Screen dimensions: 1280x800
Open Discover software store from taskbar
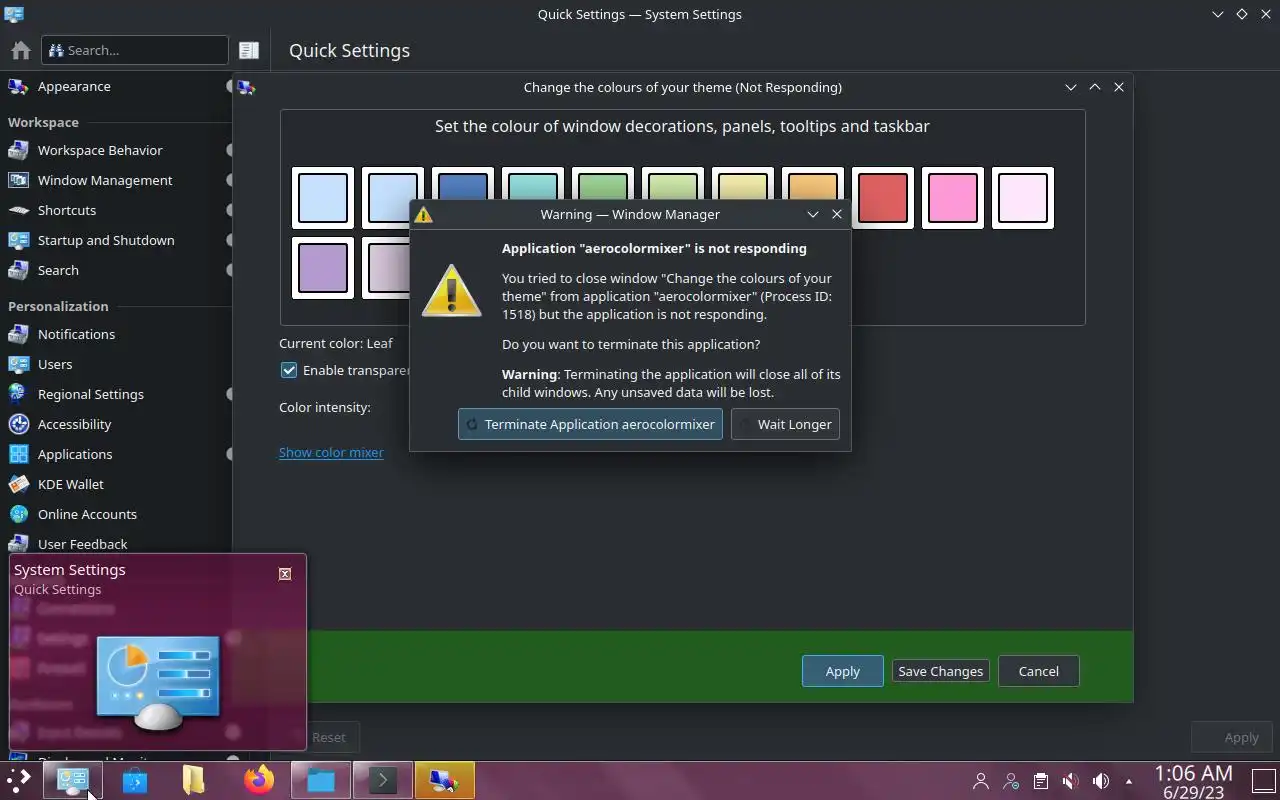coord(135,780)
